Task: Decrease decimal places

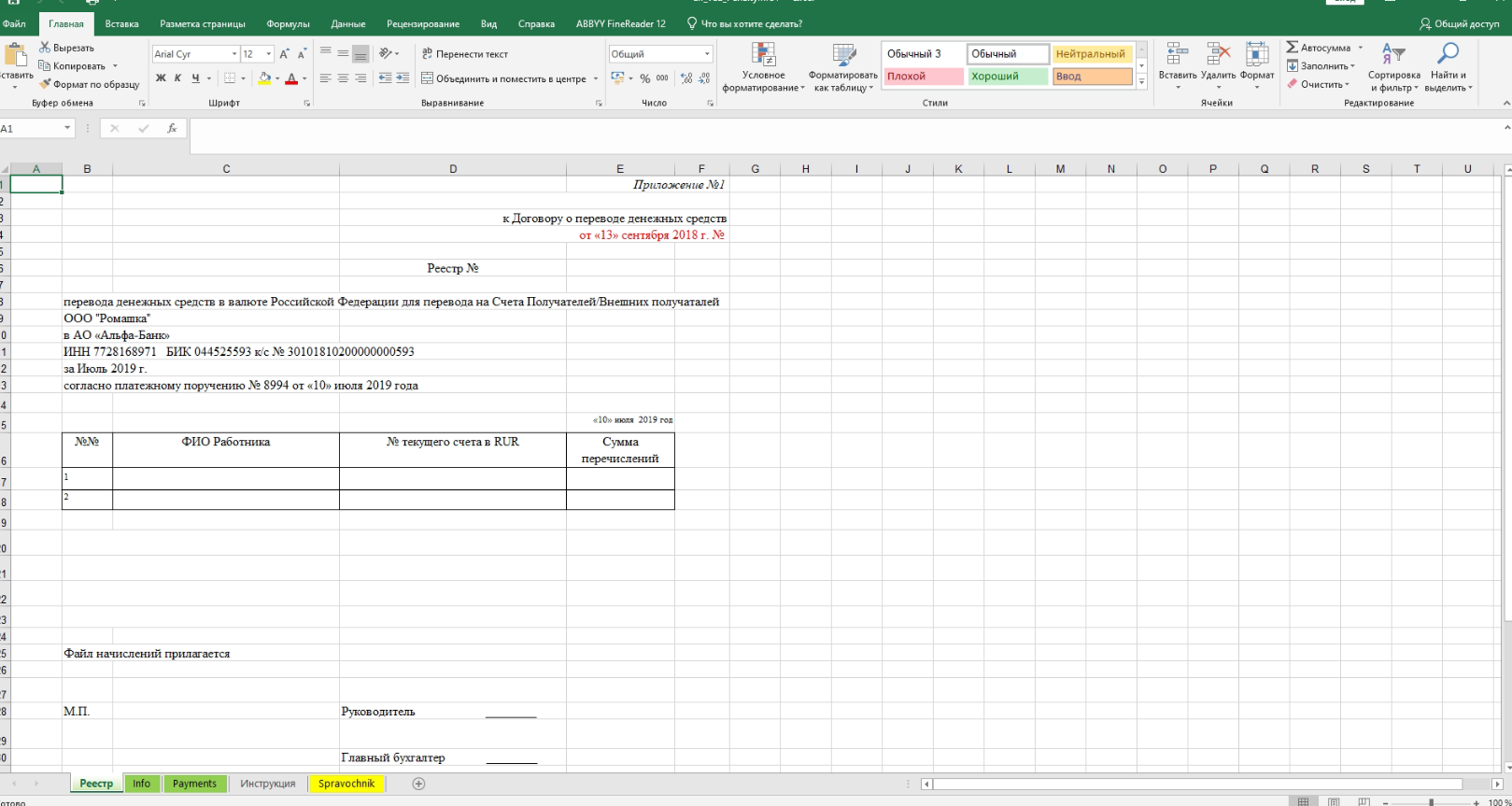Action: 704,78
